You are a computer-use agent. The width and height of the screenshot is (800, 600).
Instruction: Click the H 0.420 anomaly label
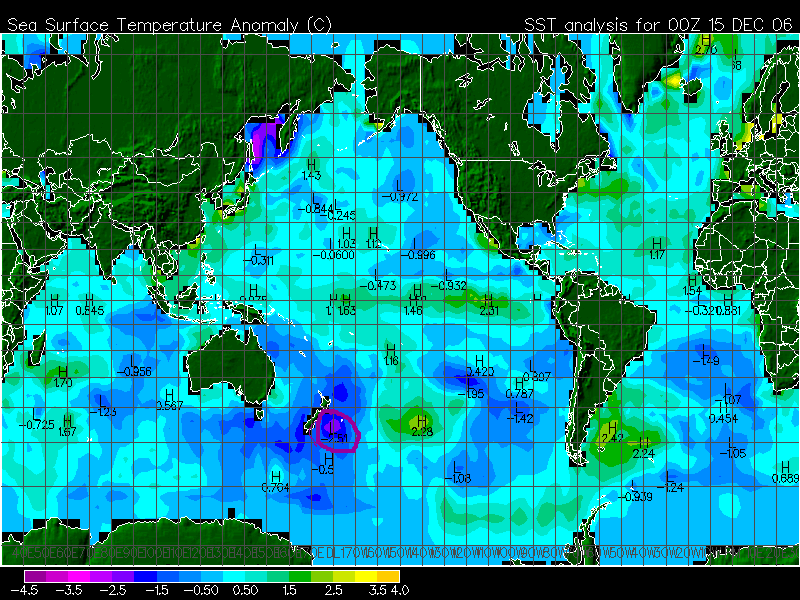coord(480,366)
